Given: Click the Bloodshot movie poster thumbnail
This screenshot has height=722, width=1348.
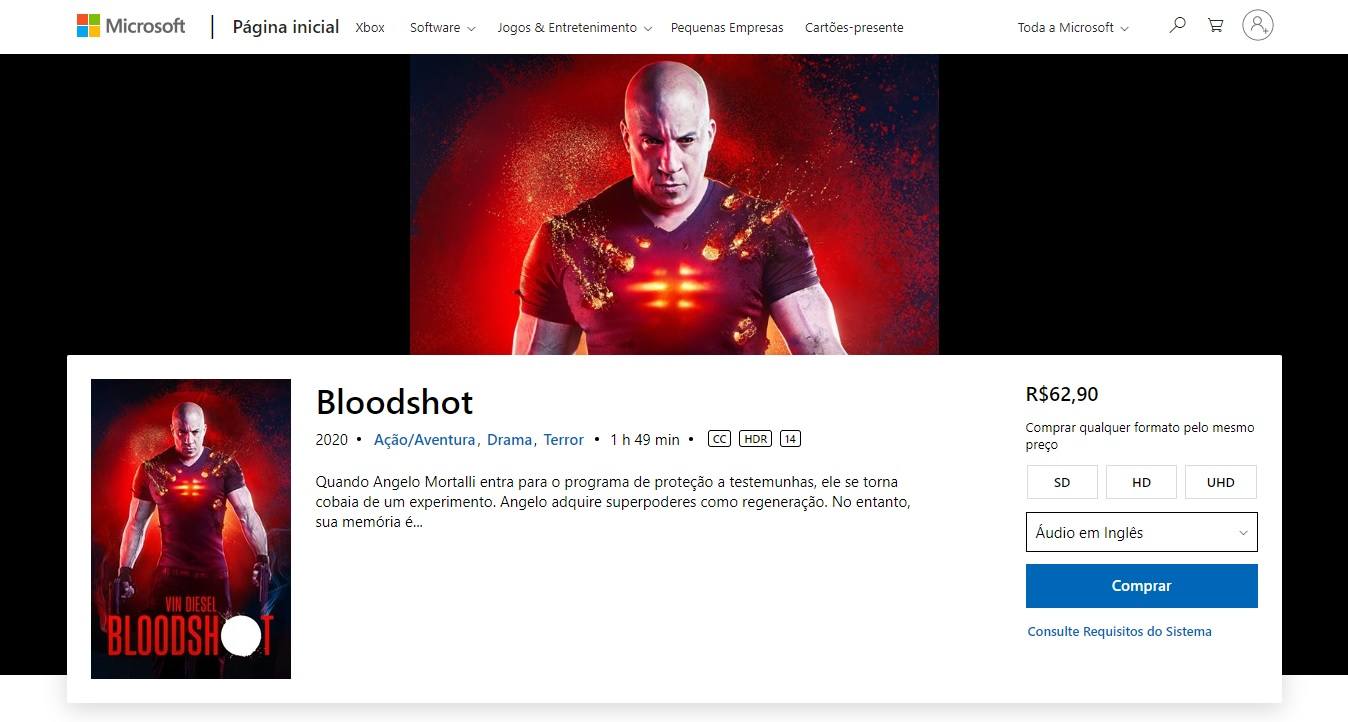Looking at the screenshot, I should [x=191, y=529].
